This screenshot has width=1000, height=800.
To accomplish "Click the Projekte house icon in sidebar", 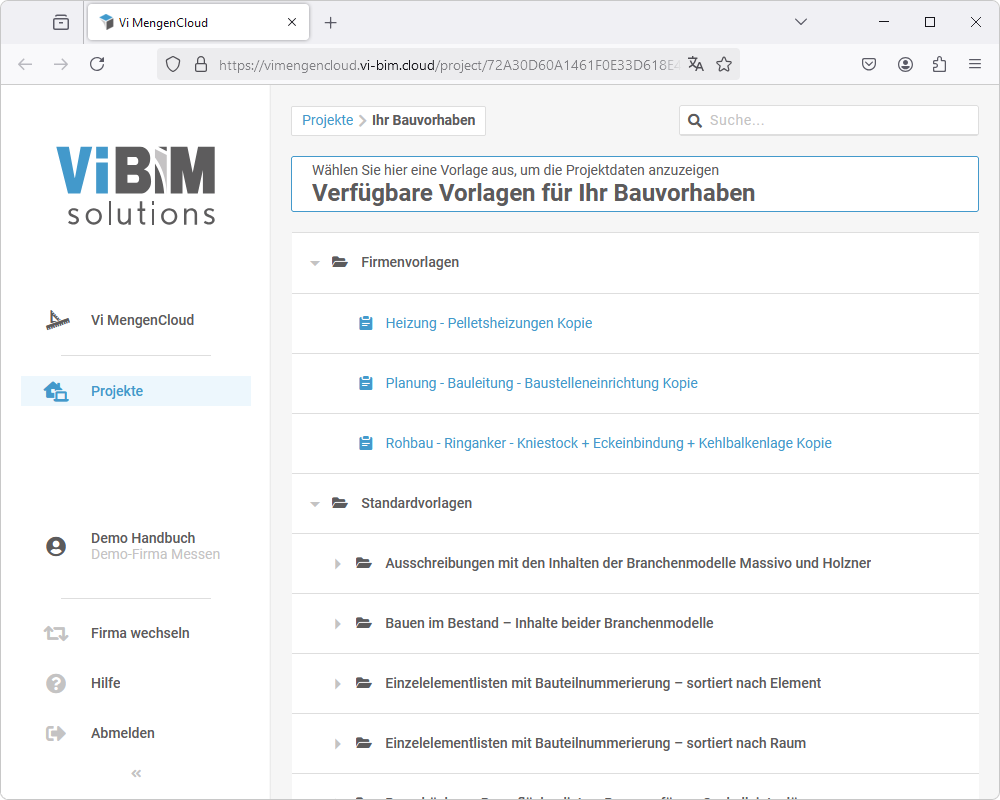I will pos(56,391).
